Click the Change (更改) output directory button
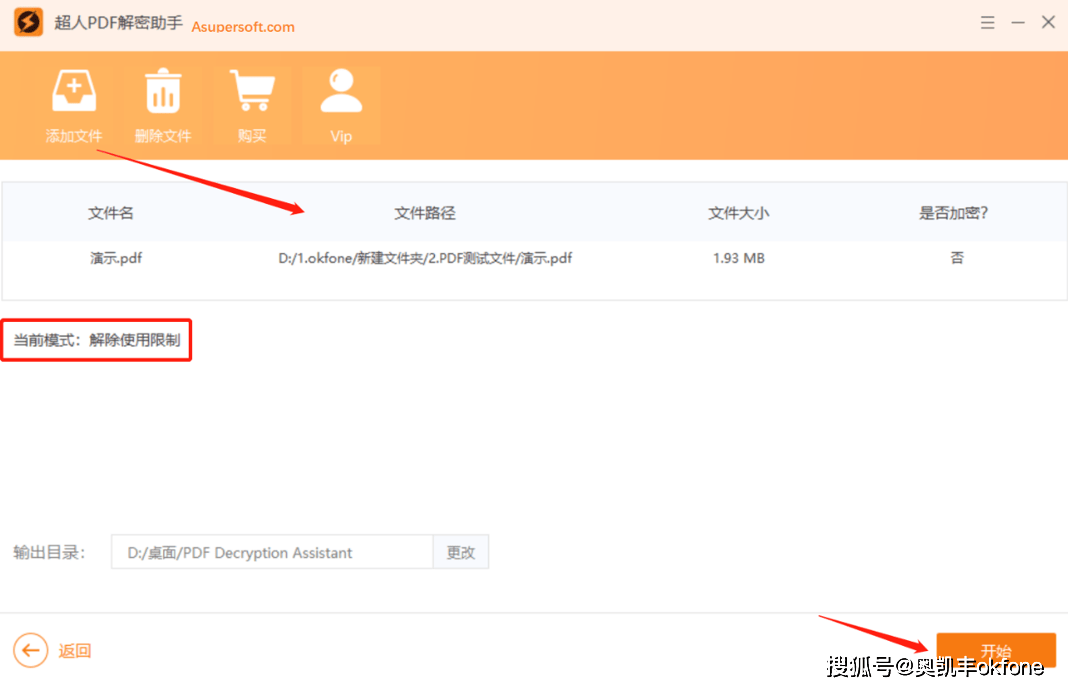The image size is (1068, 690). (461, 553)
